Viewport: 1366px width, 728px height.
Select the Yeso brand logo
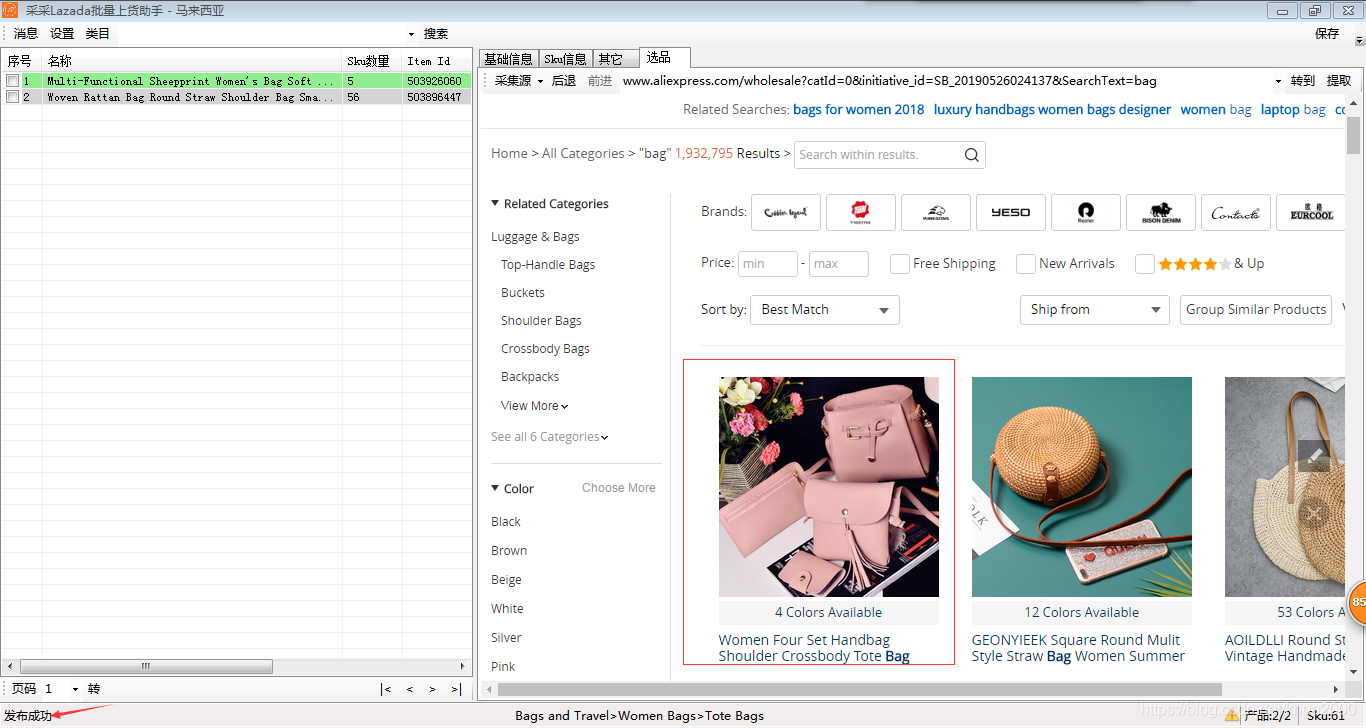tap(1011, 212)
